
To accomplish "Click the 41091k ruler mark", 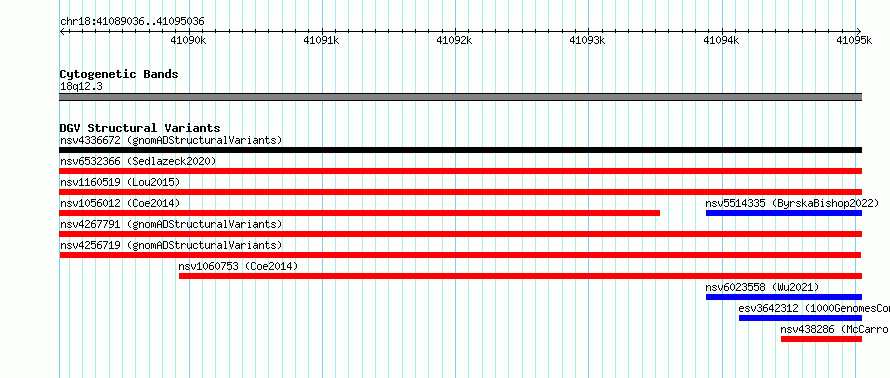I will click(x=322, y=40).
